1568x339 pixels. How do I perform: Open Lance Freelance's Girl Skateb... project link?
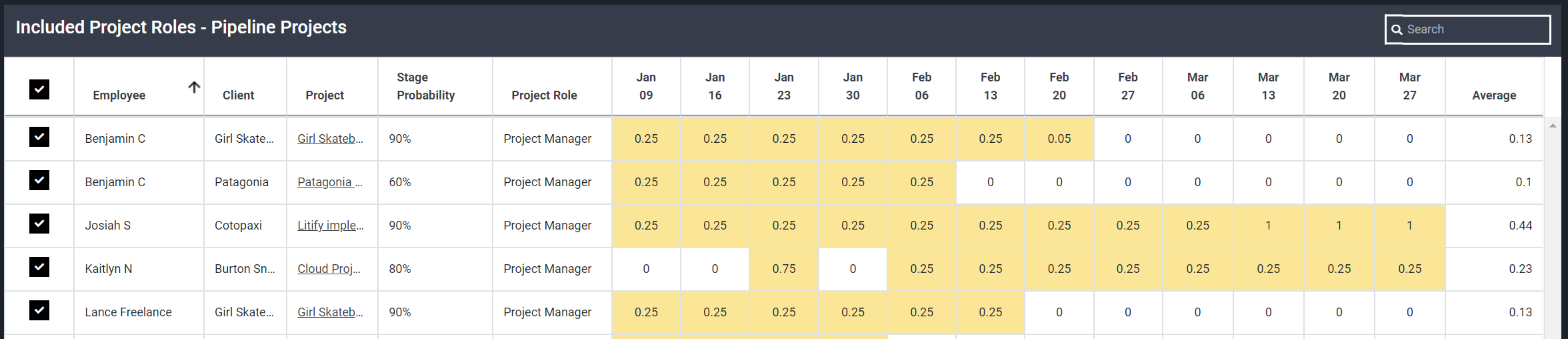coord(330,312)
